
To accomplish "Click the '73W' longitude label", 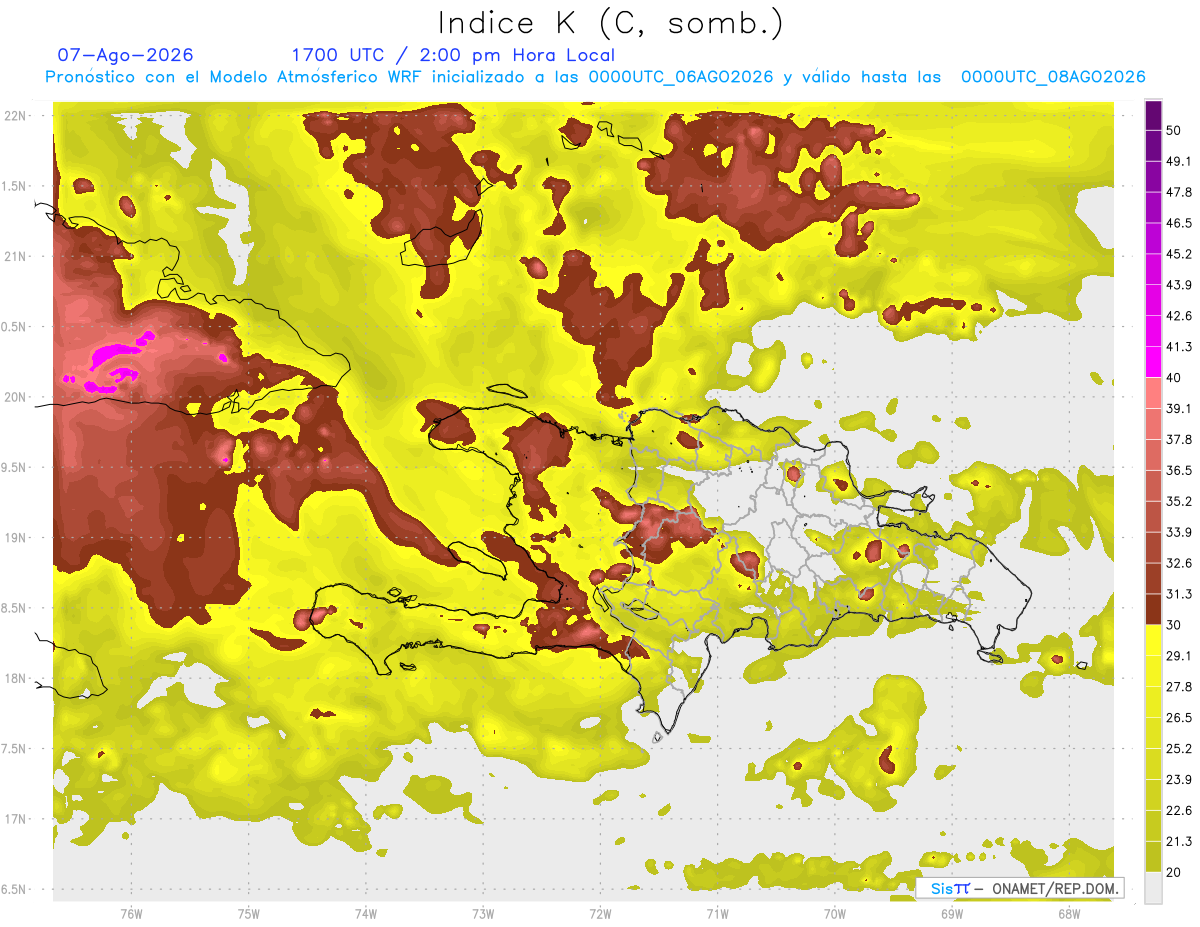I will pos(482,913).
